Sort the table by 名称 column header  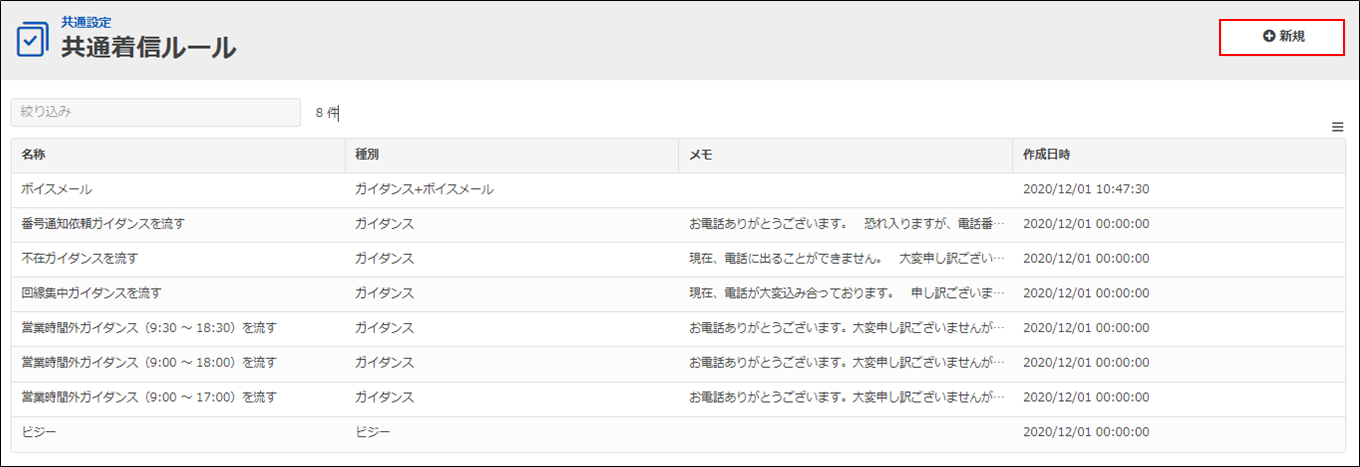click(x=34, y=155)
